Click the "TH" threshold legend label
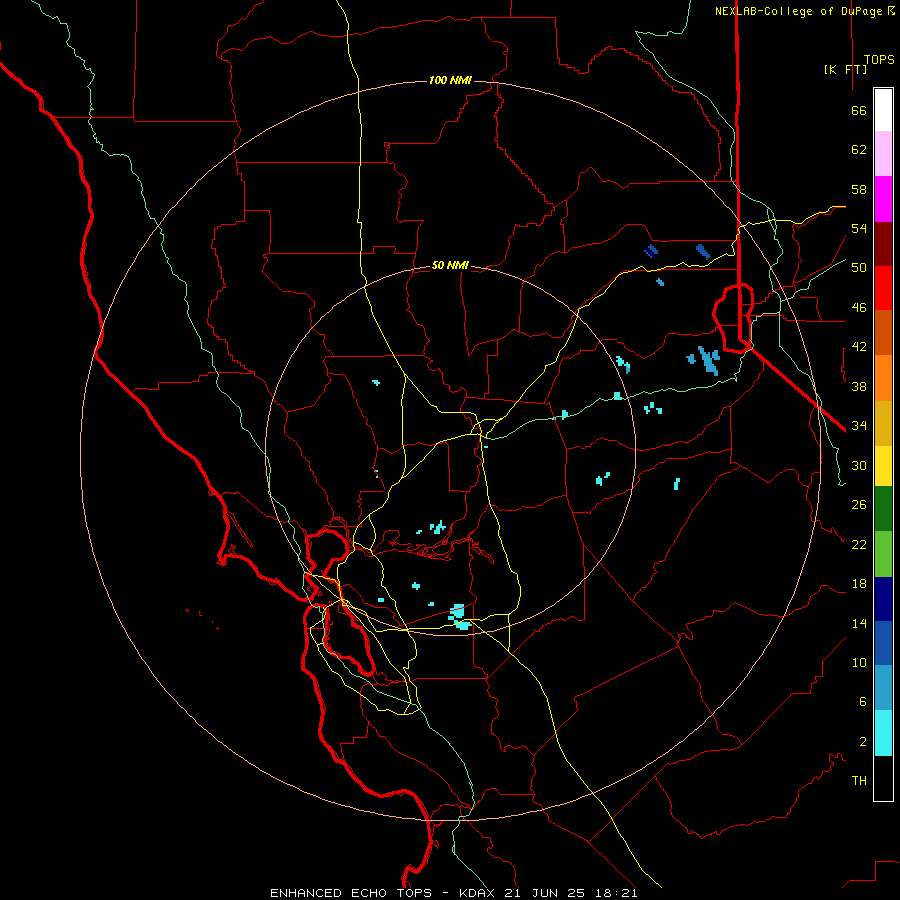 tap(859, 781)
